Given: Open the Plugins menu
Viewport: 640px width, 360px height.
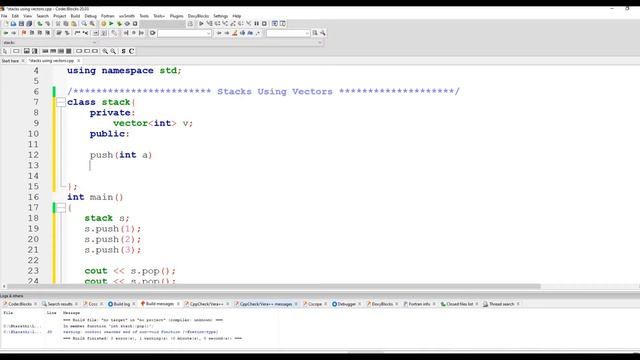Looking at the screenshot, I should pyautogui.click(x=176, y=16).
